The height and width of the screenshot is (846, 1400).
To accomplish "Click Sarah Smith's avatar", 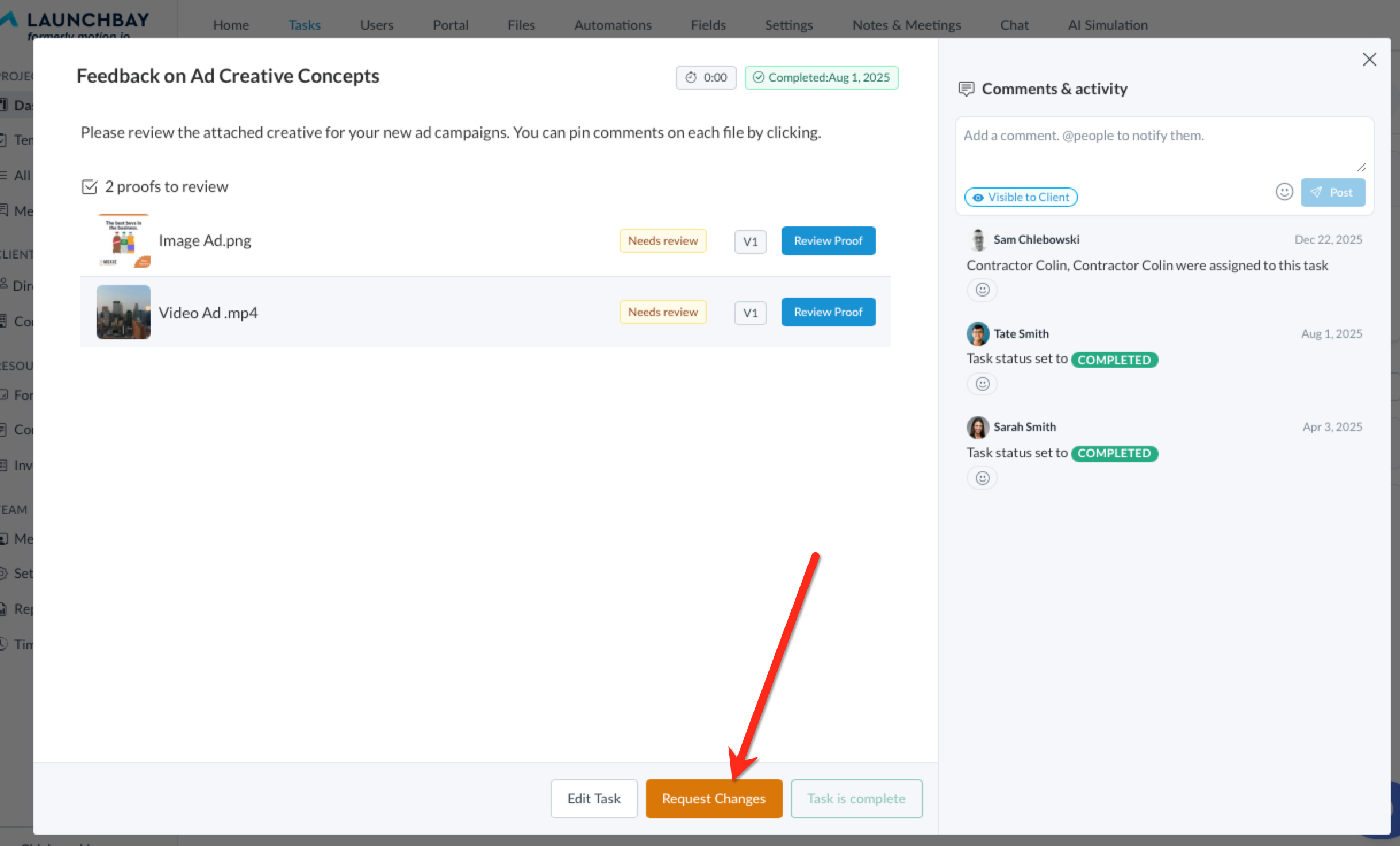I will tap(977, 427).
